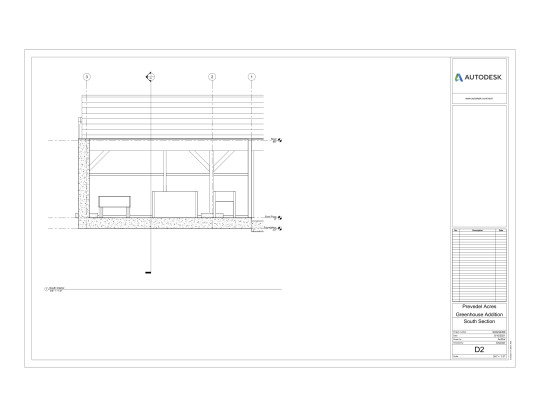Select the Foundation level marker symbol

(x=280, y=229)
